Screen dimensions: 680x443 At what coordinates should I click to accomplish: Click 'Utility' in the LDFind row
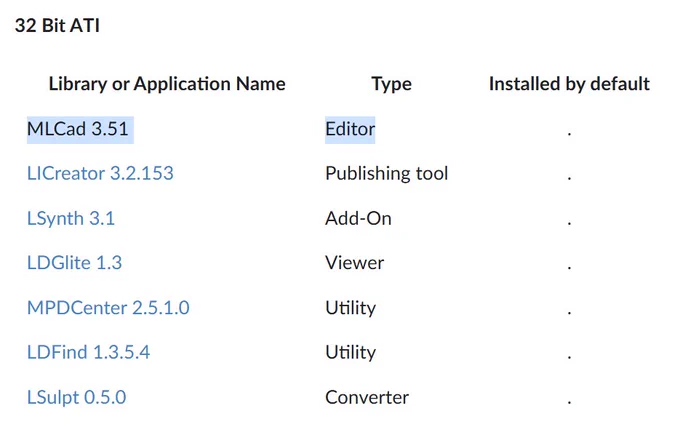351,352
